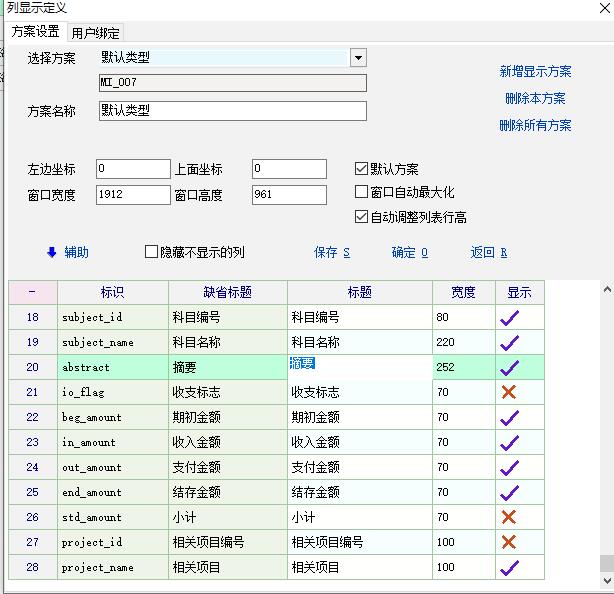Toggle the red X for std_amount row
Viewport: 614px width, 594px height.
pos(509,517)
